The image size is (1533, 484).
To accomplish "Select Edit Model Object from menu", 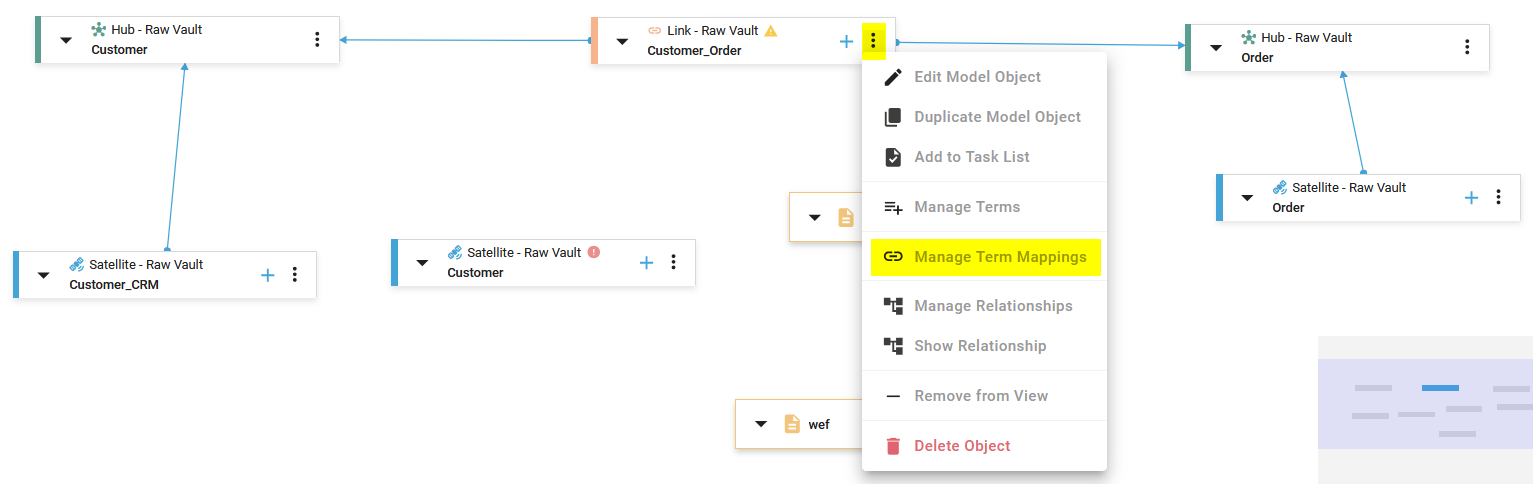I will (977, 77).
